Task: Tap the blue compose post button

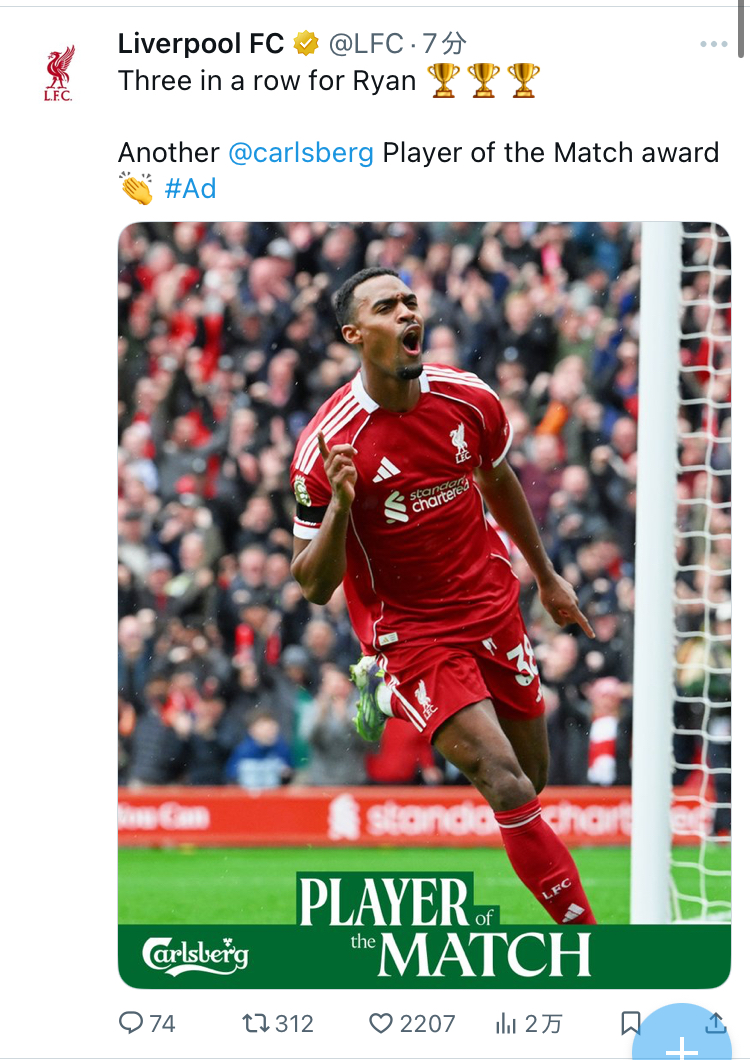Action: [682, 1033]
